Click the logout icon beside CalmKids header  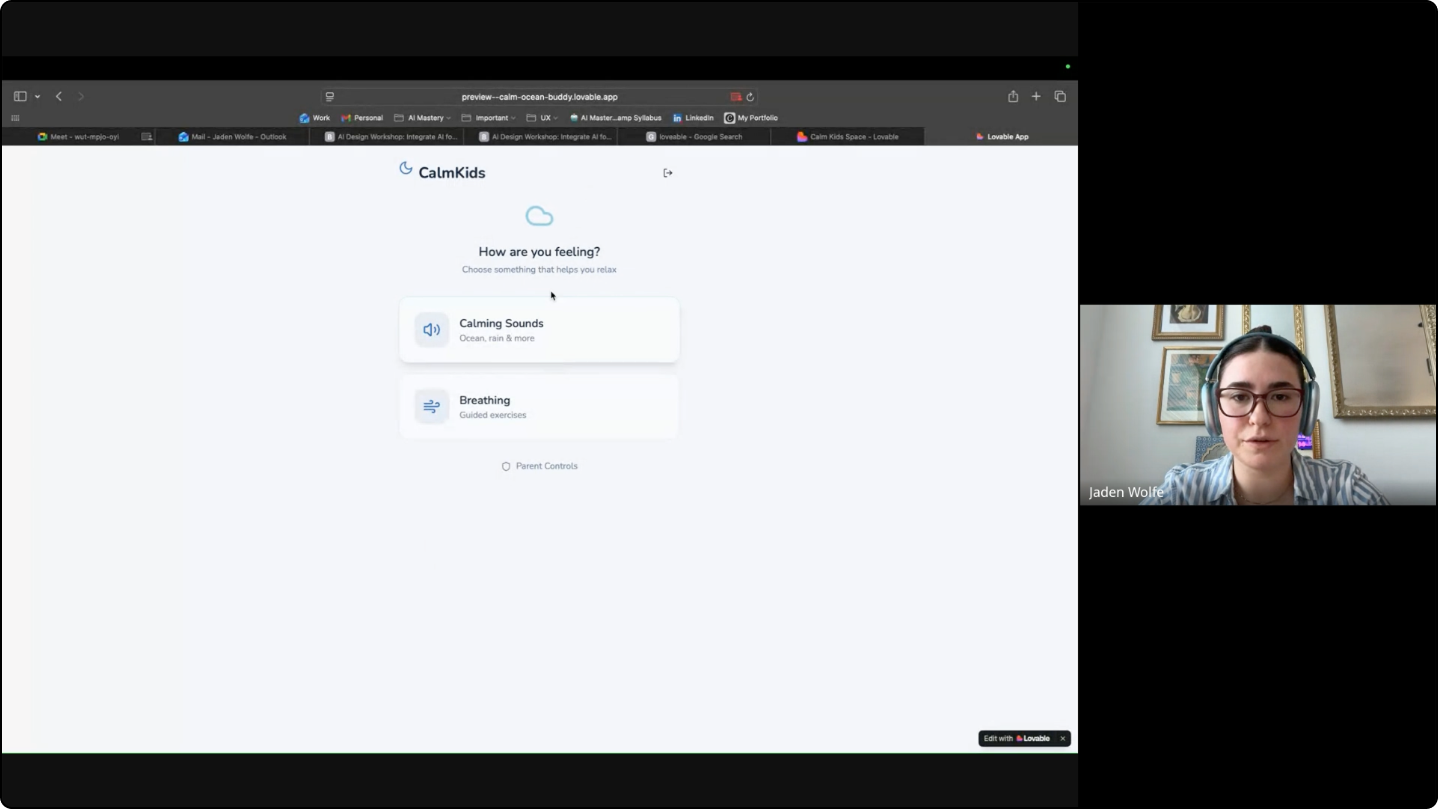[668, 173]
